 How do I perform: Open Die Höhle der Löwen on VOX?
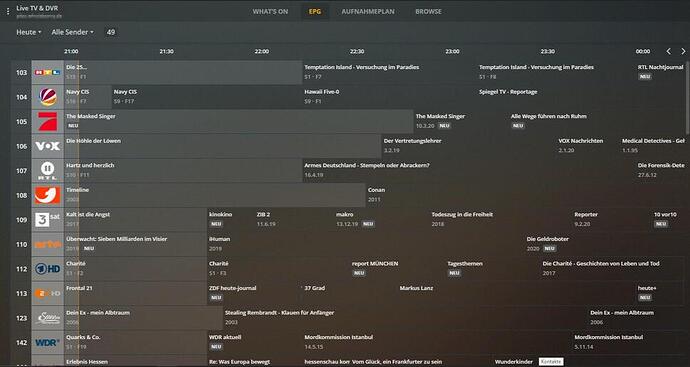point(223,146)
